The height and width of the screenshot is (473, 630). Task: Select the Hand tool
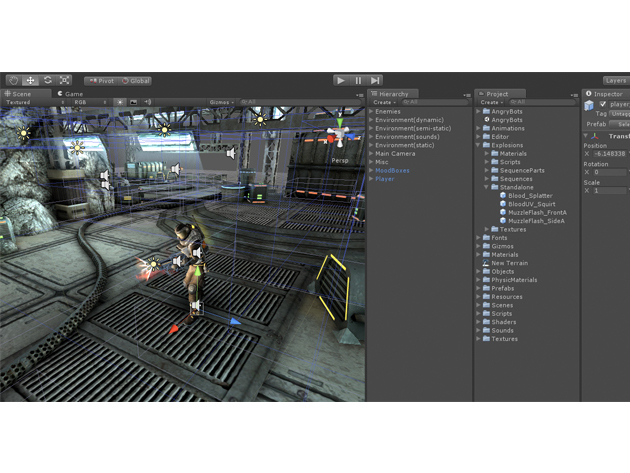(x=13, y=80)
